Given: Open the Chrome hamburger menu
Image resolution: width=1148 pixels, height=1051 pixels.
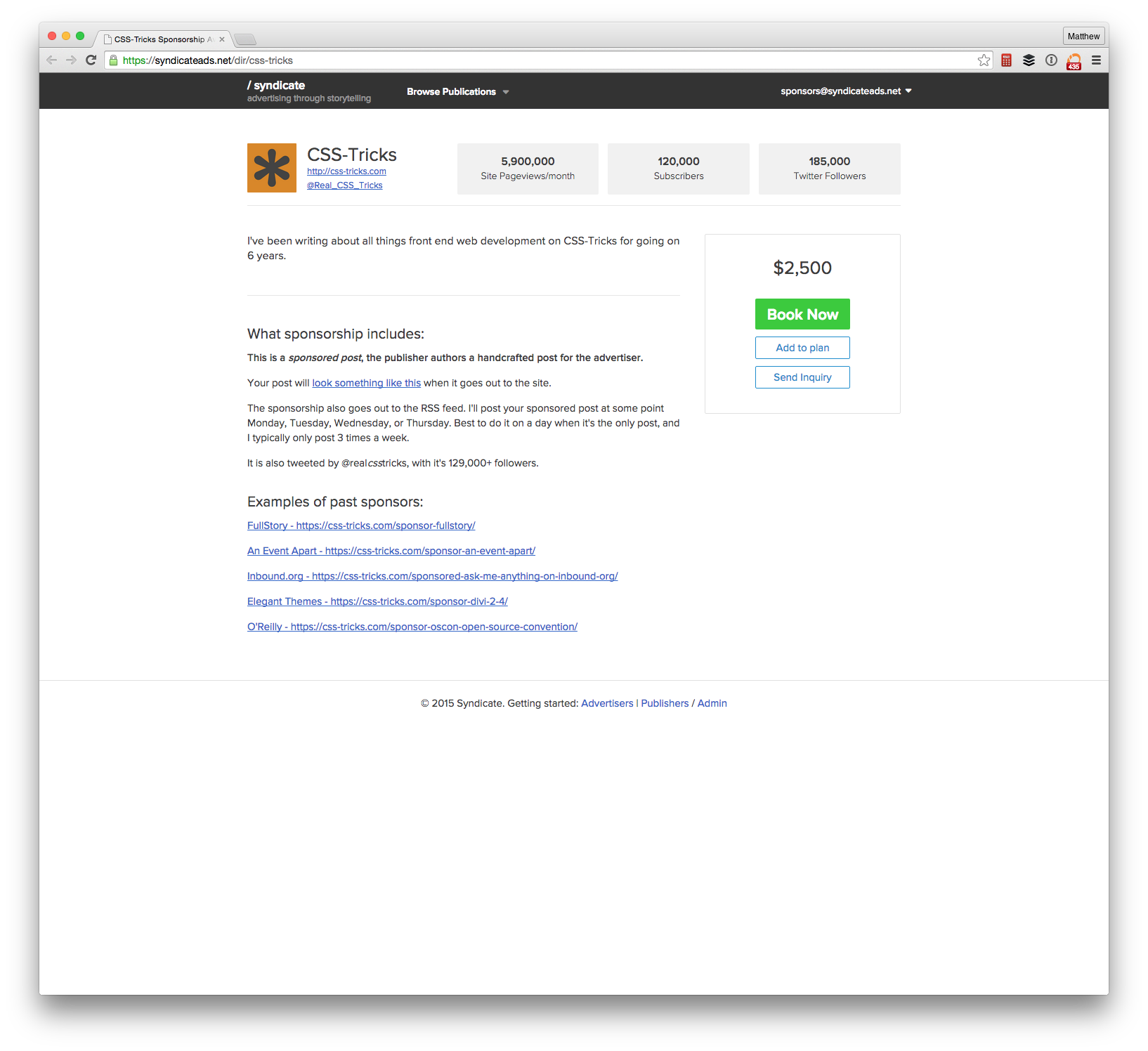Looking at the screenshot, I should 1096,60.
